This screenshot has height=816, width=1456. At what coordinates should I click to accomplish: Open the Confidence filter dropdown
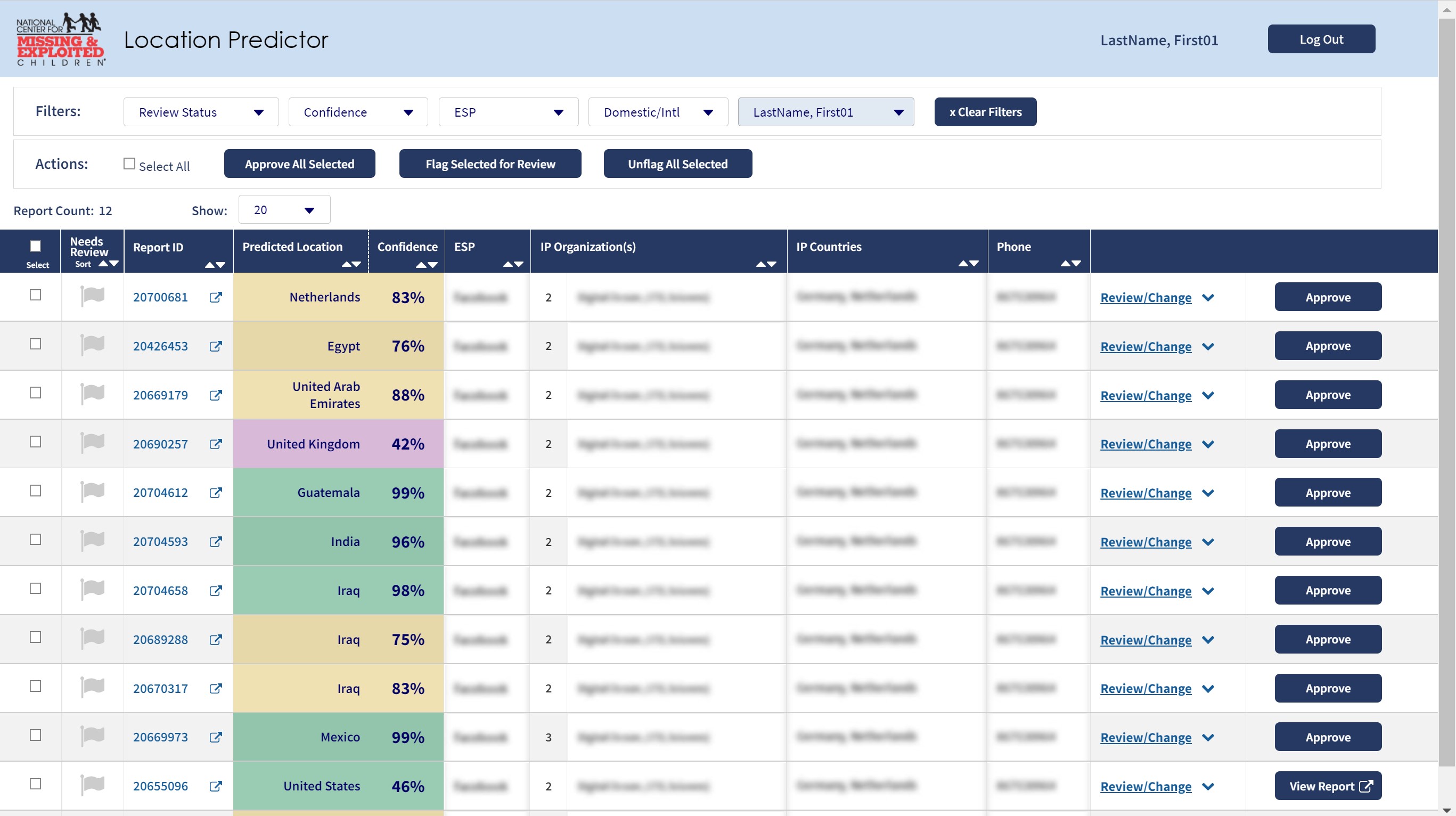click(358, 112)
